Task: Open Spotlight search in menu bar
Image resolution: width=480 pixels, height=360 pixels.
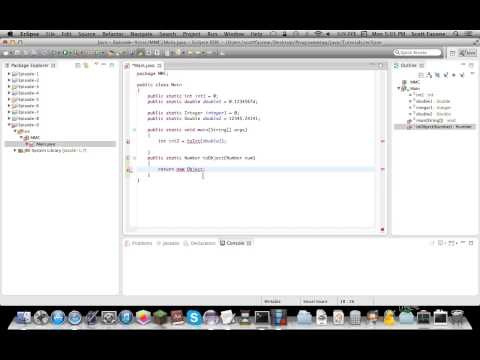Action: coord(456,34)
